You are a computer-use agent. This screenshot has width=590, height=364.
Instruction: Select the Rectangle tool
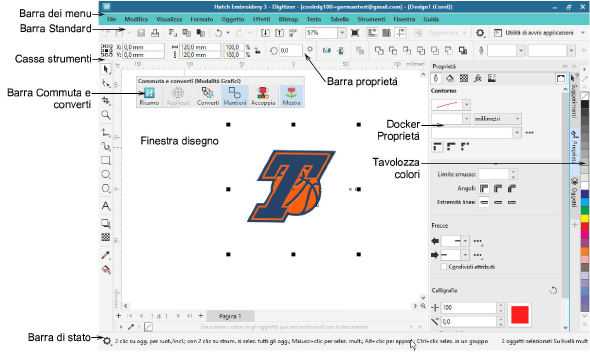pyautogui.click(x=106, y=161)
